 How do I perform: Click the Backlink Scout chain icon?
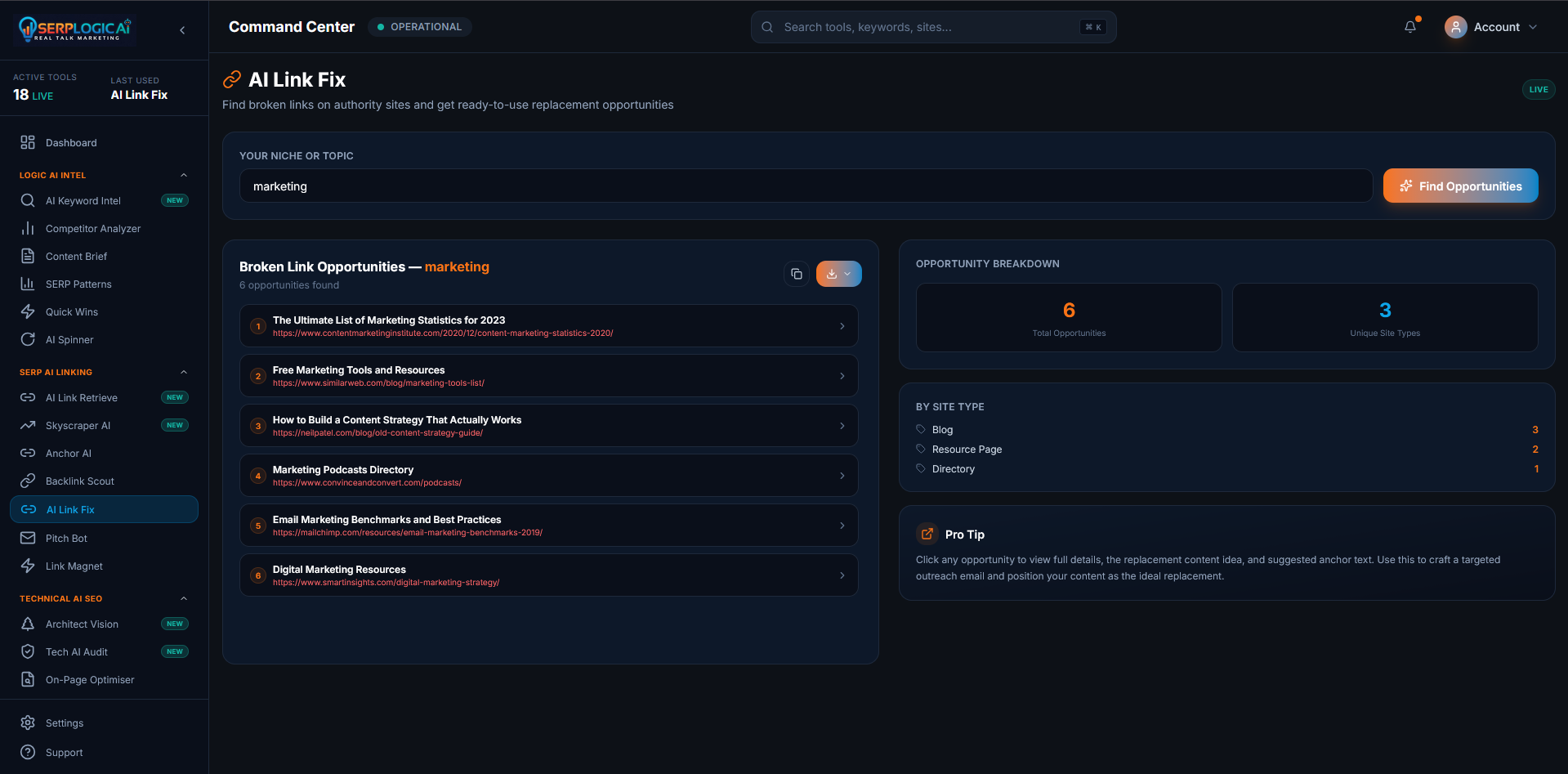click(28, 481)
